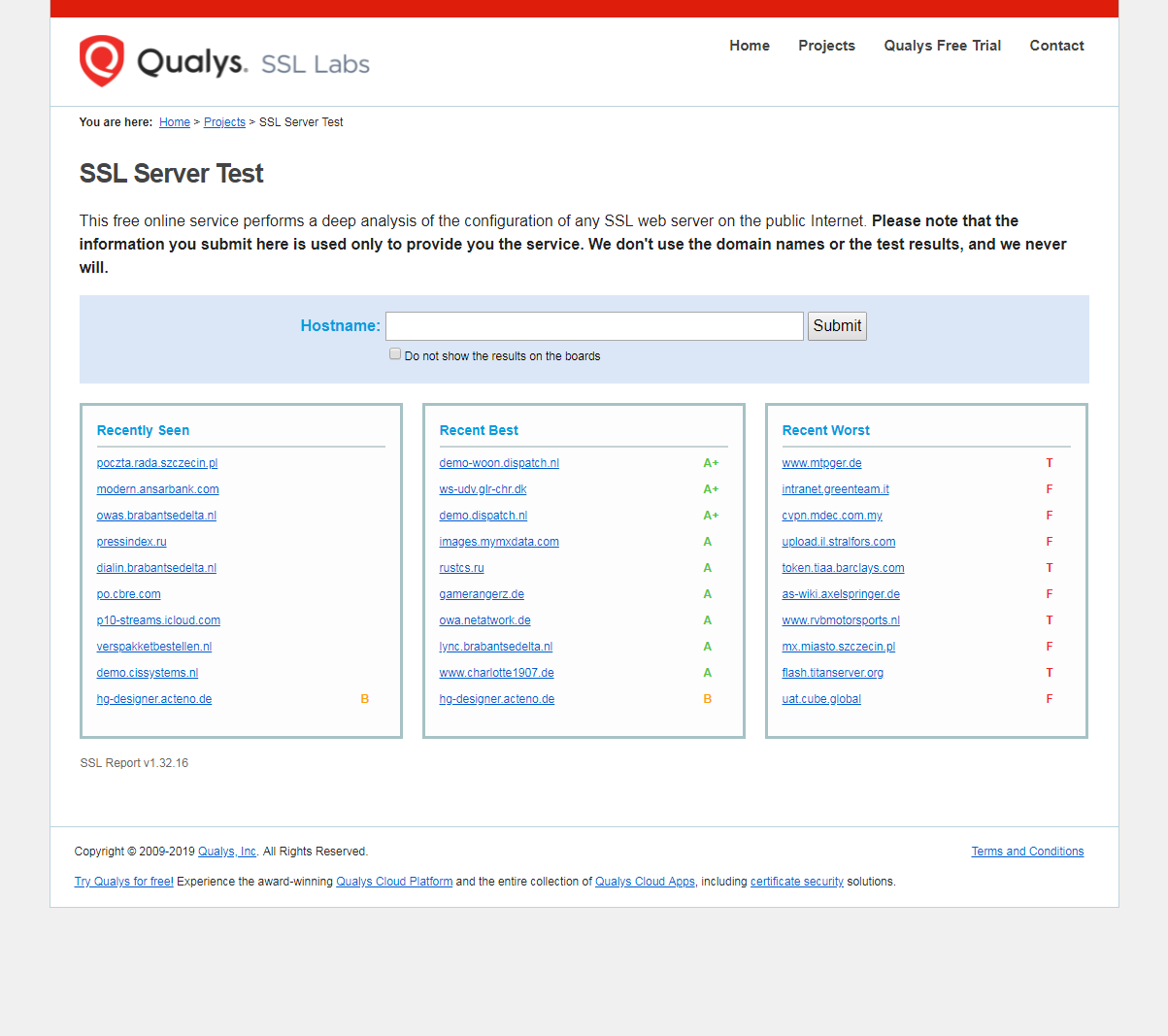Open gamerangerz.de report
Image resolution: width=1168 pixels, height=1036 pixels.
(x=482, y=594)
